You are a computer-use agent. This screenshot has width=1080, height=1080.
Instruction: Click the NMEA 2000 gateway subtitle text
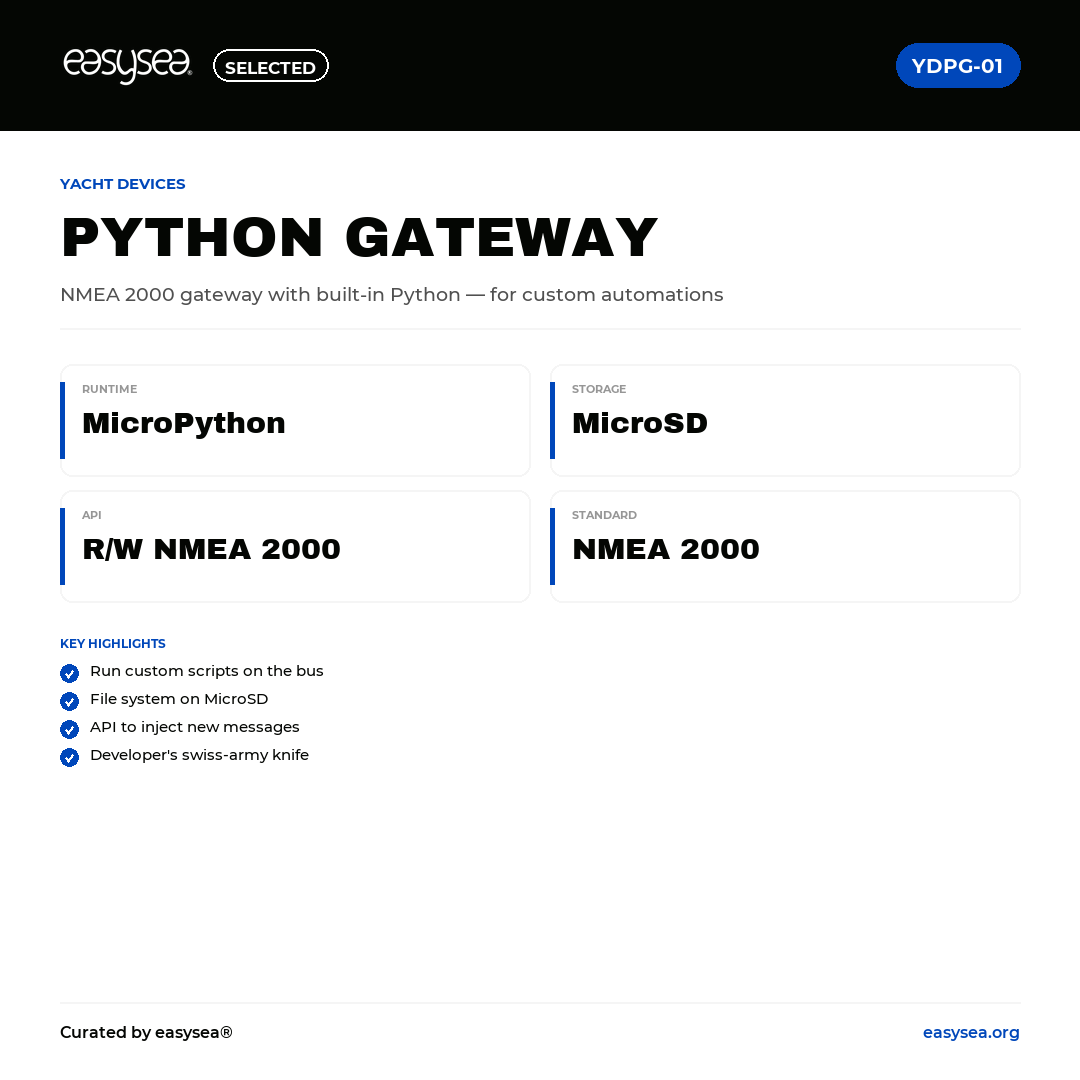pyautogui.click(x=392, y=295)
